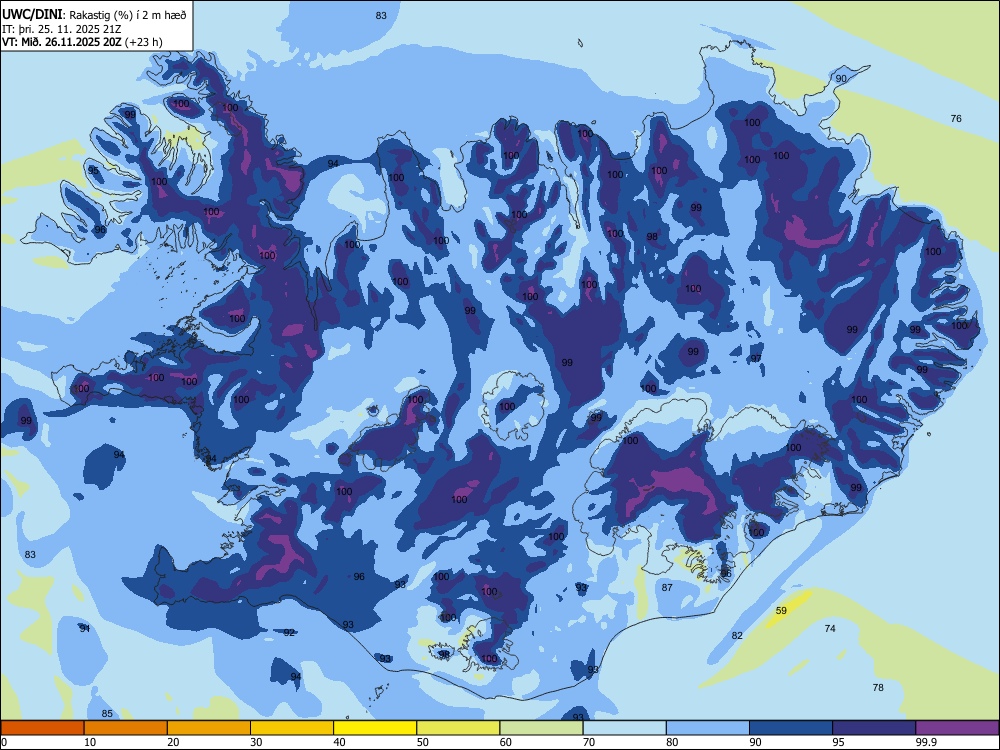
Task: Pick the 80–90 light blue legend swatch
Action: pyautogui.click(x=707, y=728)
